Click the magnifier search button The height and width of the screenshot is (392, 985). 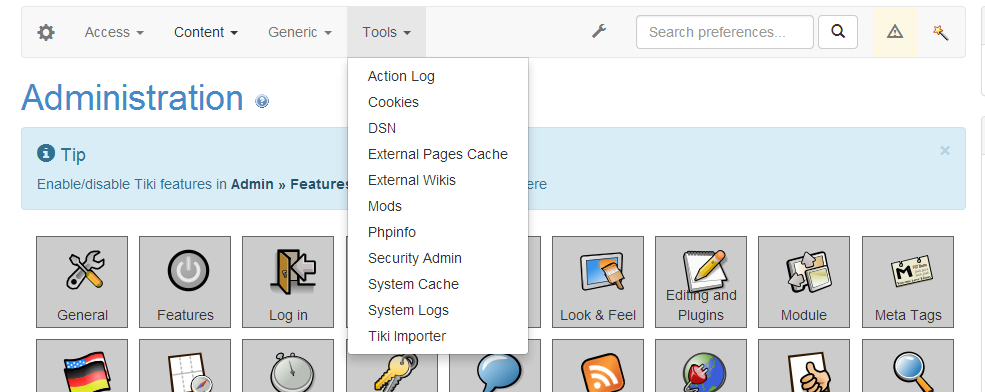837,32
